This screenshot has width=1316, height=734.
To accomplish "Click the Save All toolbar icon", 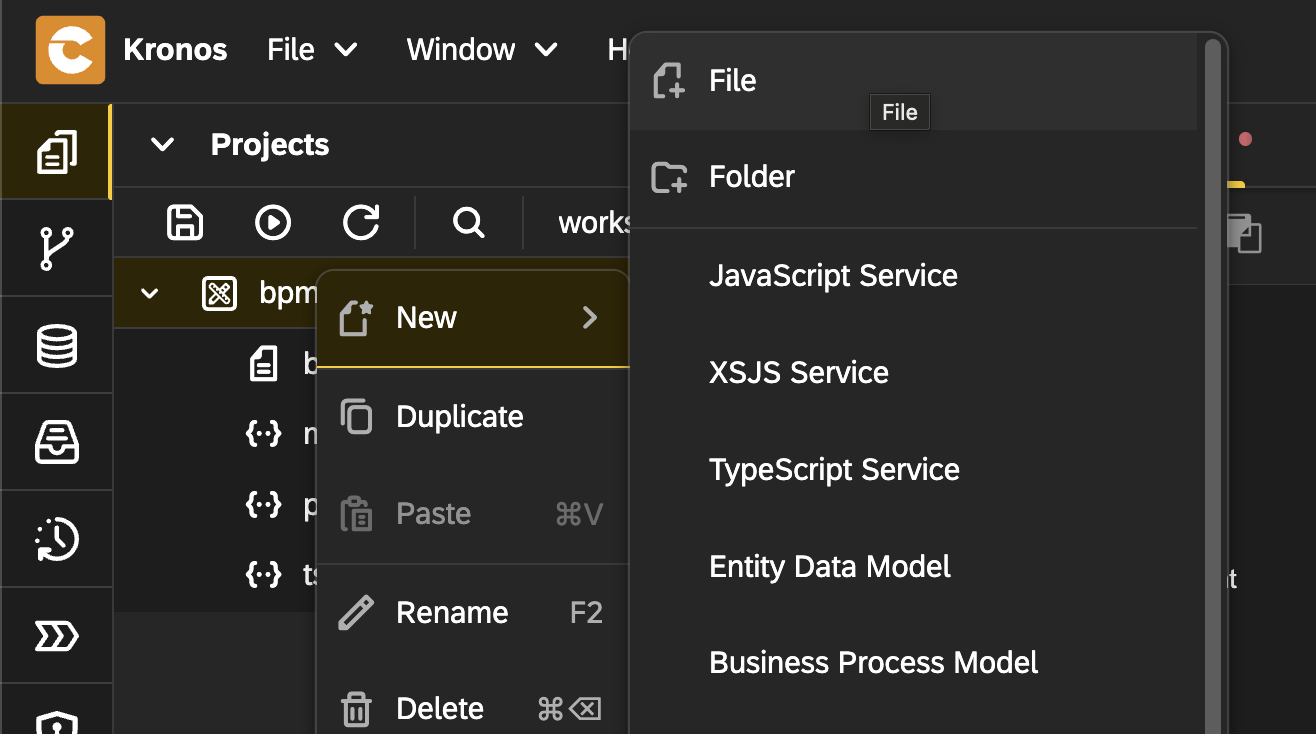I will (185, 222).
